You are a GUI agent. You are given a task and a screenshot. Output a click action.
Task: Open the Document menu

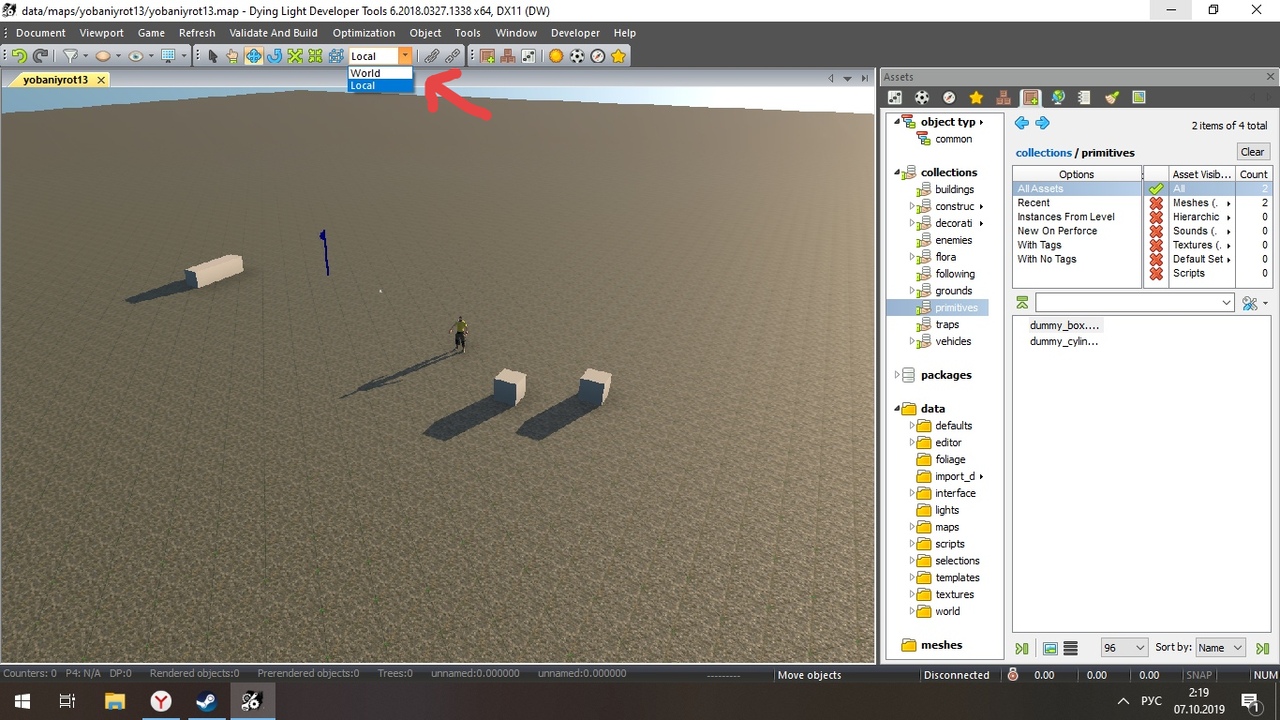coord(41,33)
